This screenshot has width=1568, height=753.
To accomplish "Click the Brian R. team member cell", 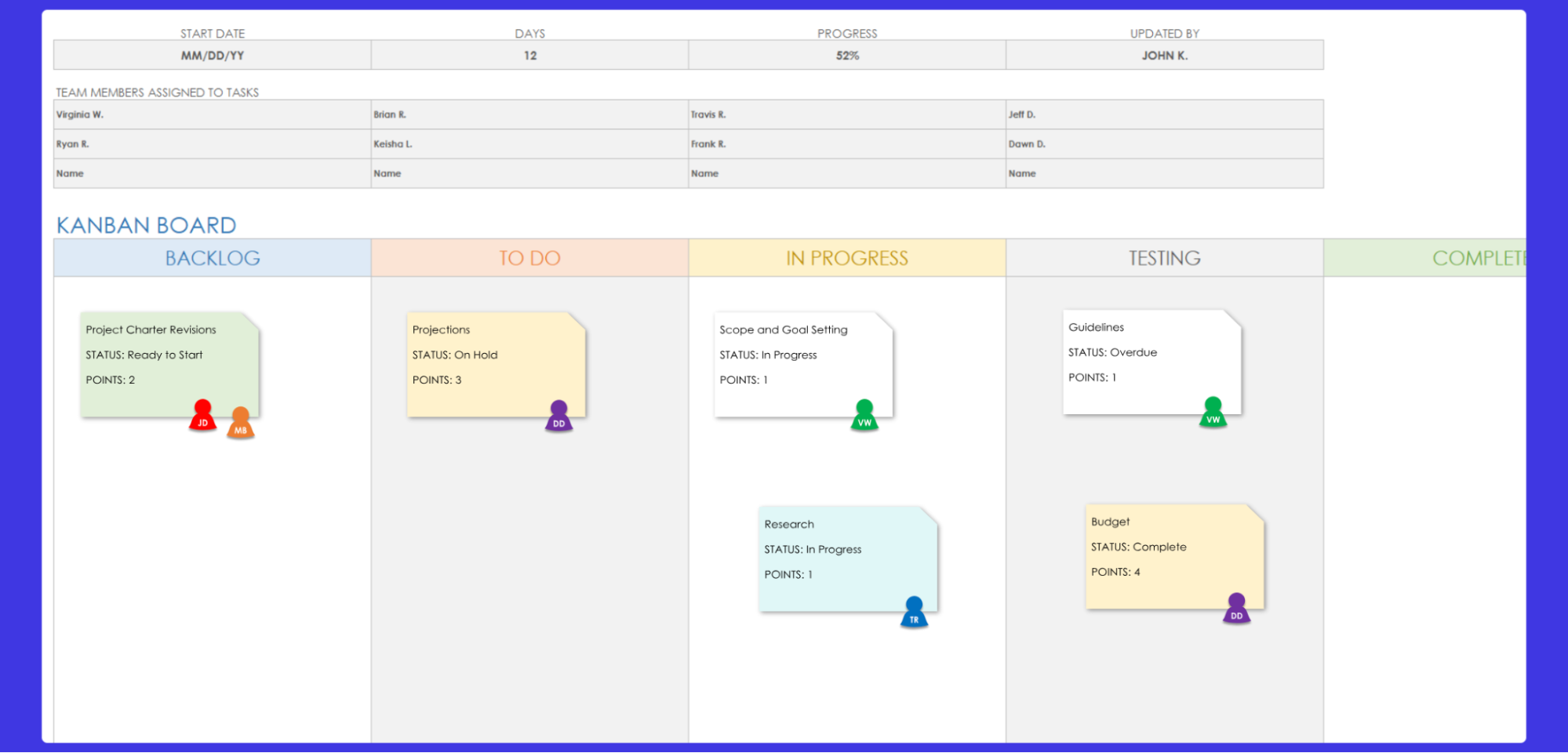I will point(530,115).
